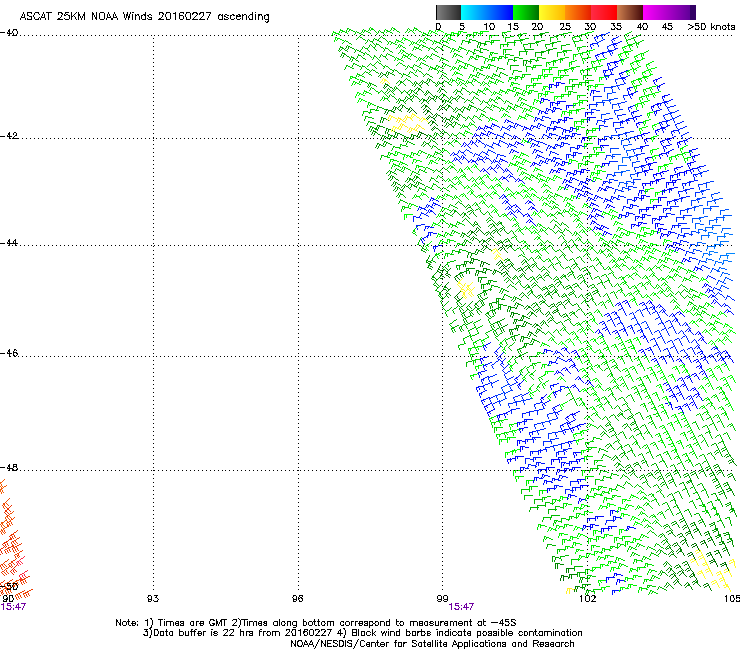Click the "-46" latitude axis label
740x650 pixels.
(9, 354)
